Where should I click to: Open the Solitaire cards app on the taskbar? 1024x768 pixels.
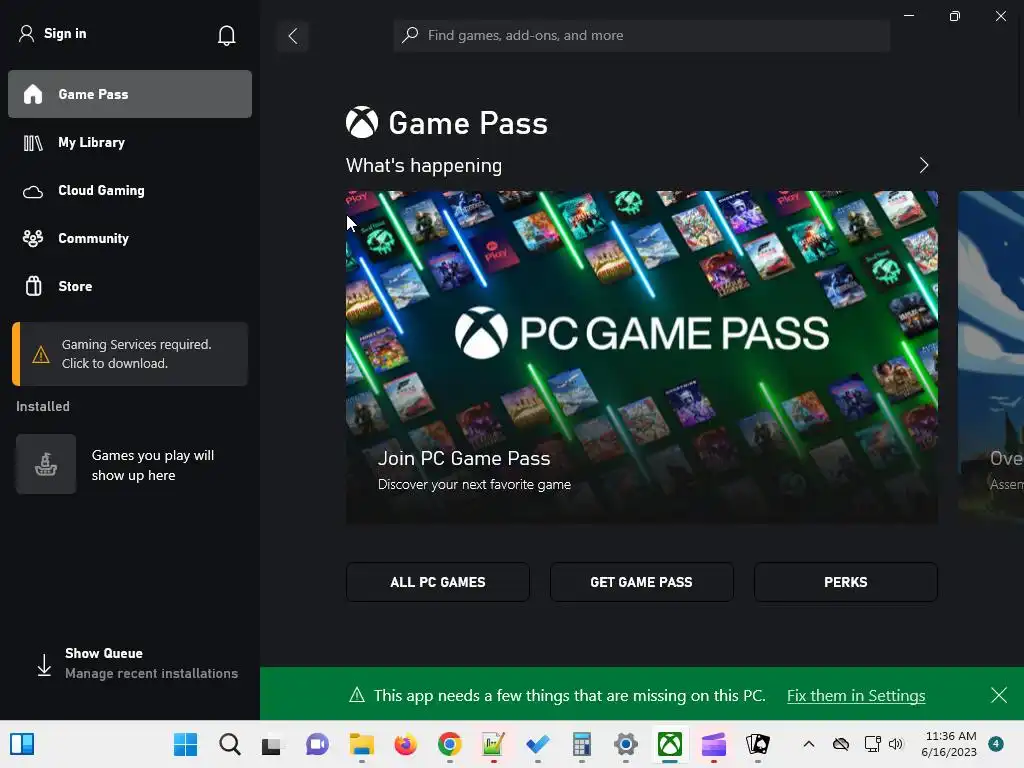coord(758,744)
